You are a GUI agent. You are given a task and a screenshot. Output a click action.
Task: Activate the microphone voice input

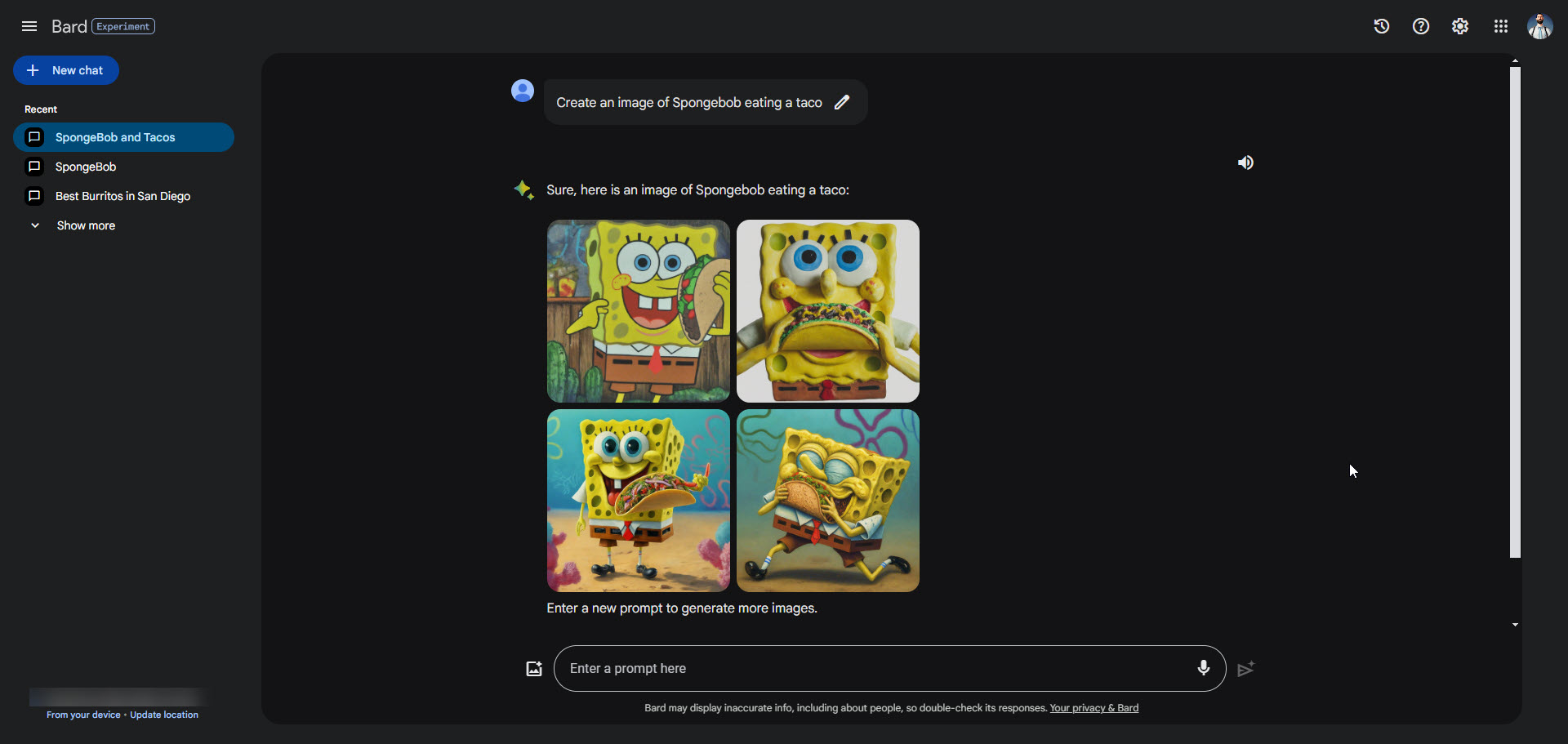[1204, 668]
